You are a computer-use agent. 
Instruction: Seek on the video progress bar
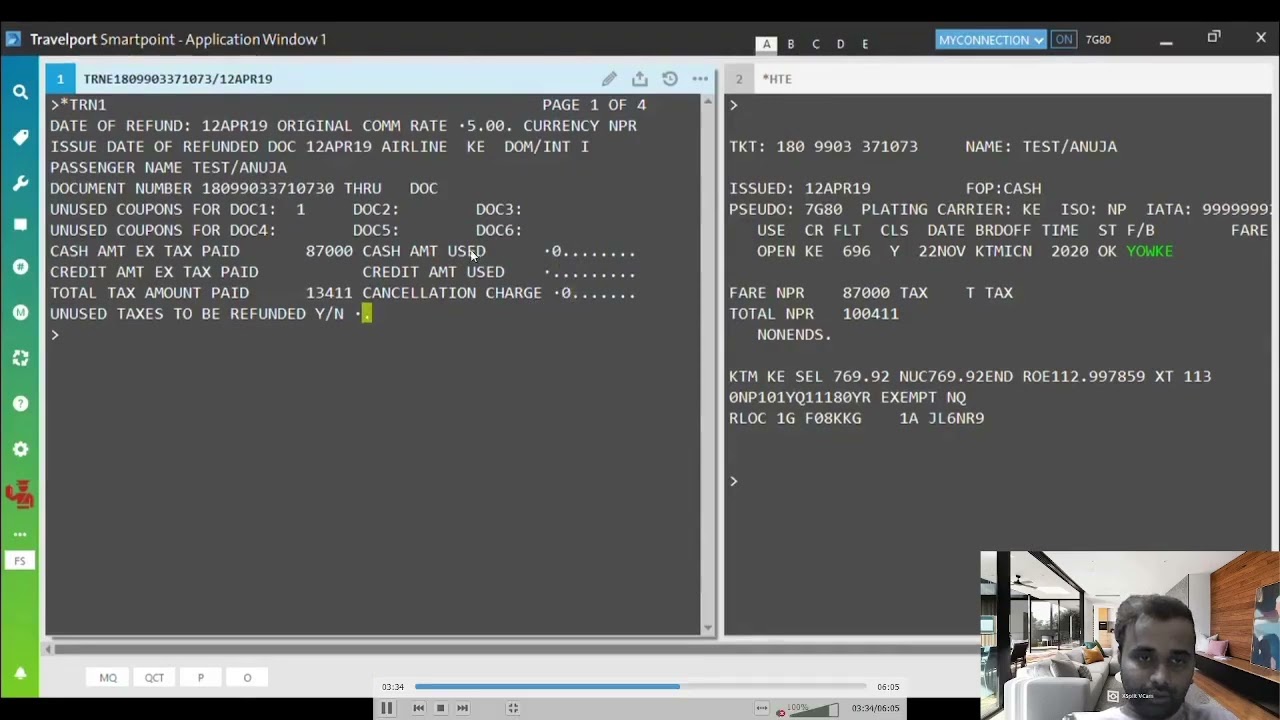point(640,687)
